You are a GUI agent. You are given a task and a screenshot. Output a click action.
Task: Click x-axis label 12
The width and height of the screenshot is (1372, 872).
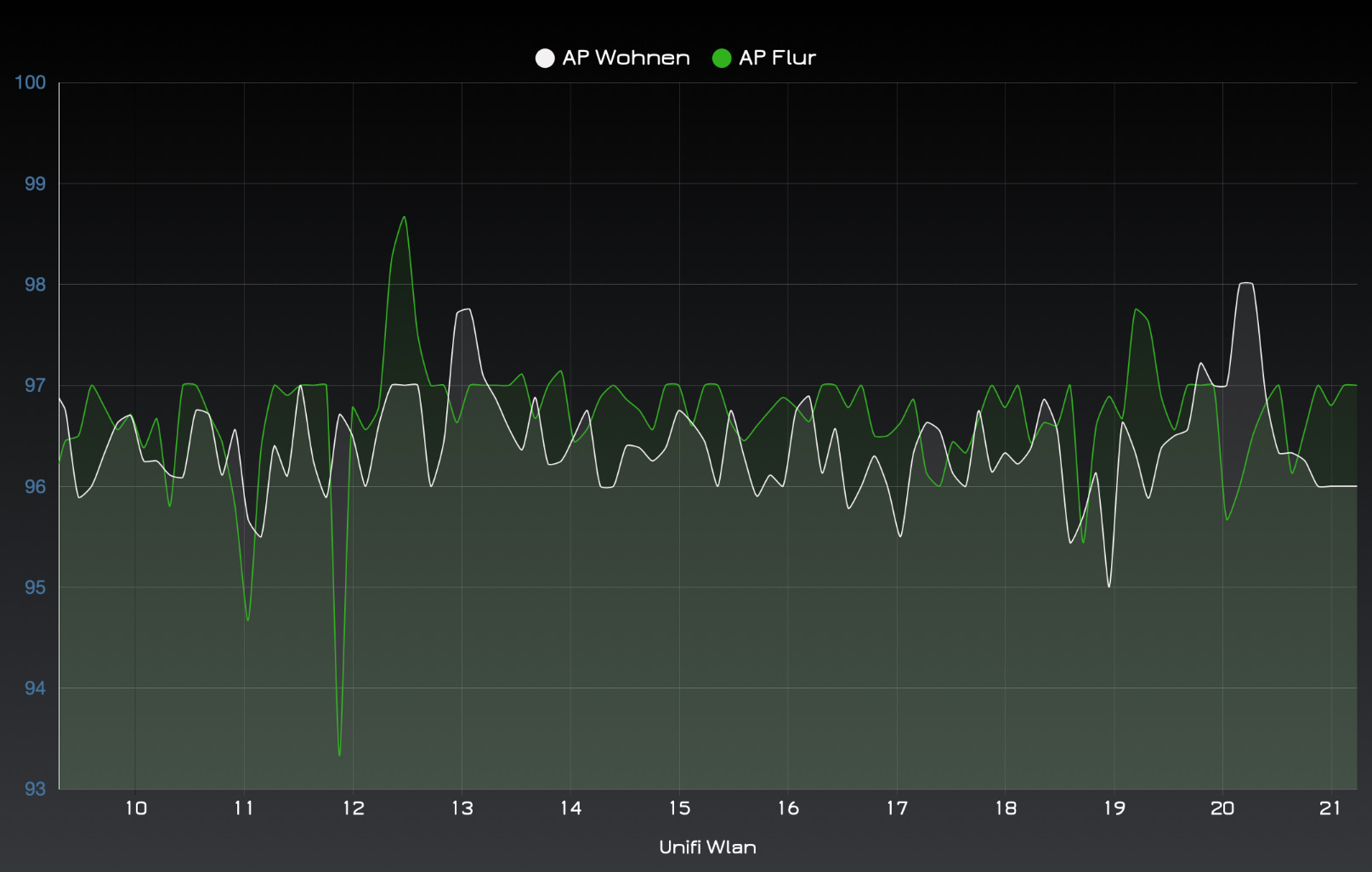coord(354,808)
